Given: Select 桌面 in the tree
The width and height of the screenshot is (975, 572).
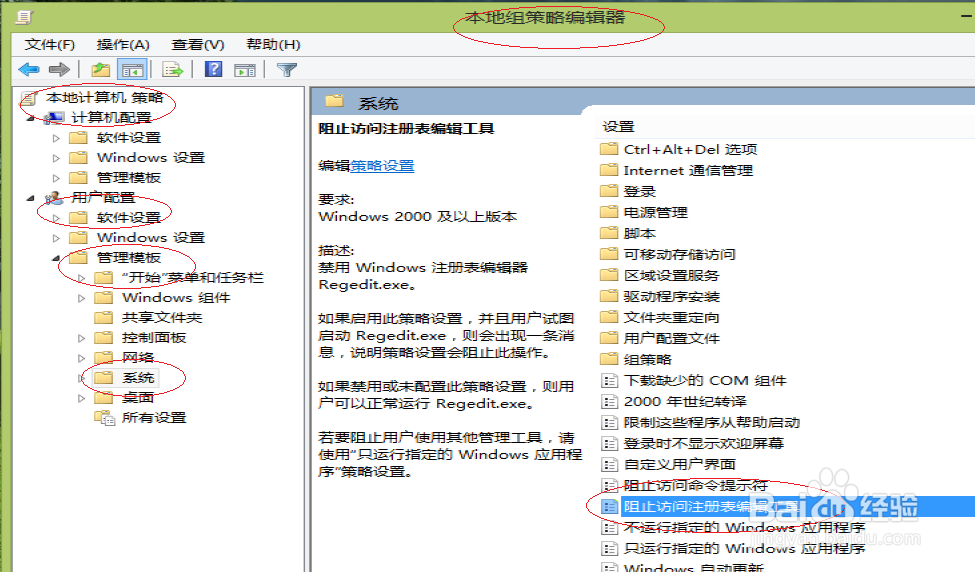Looking at the screenshot, I should coord(137,398).
